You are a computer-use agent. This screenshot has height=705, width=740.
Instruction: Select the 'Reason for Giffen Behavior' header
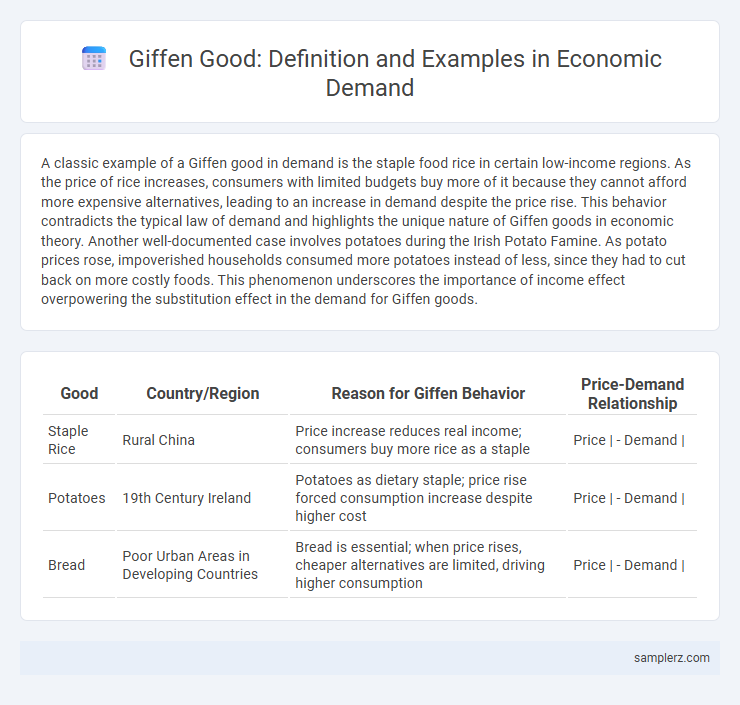(428, 394)
